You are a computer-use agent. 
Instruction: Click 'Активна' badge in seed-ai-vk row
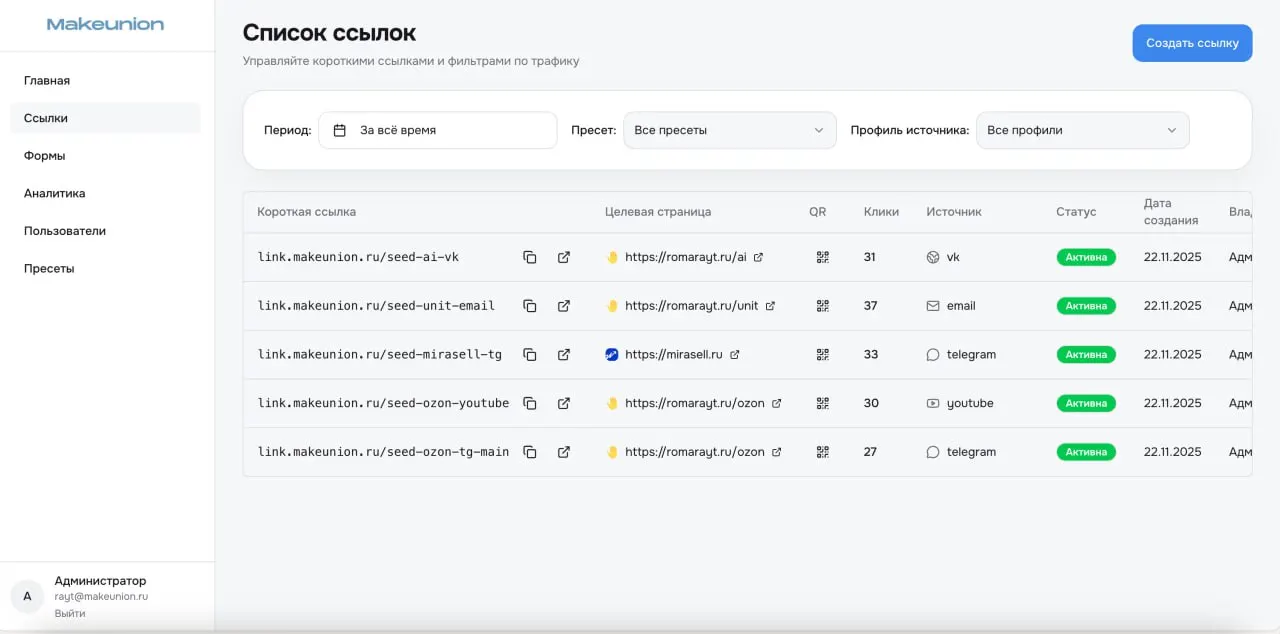1086,257
